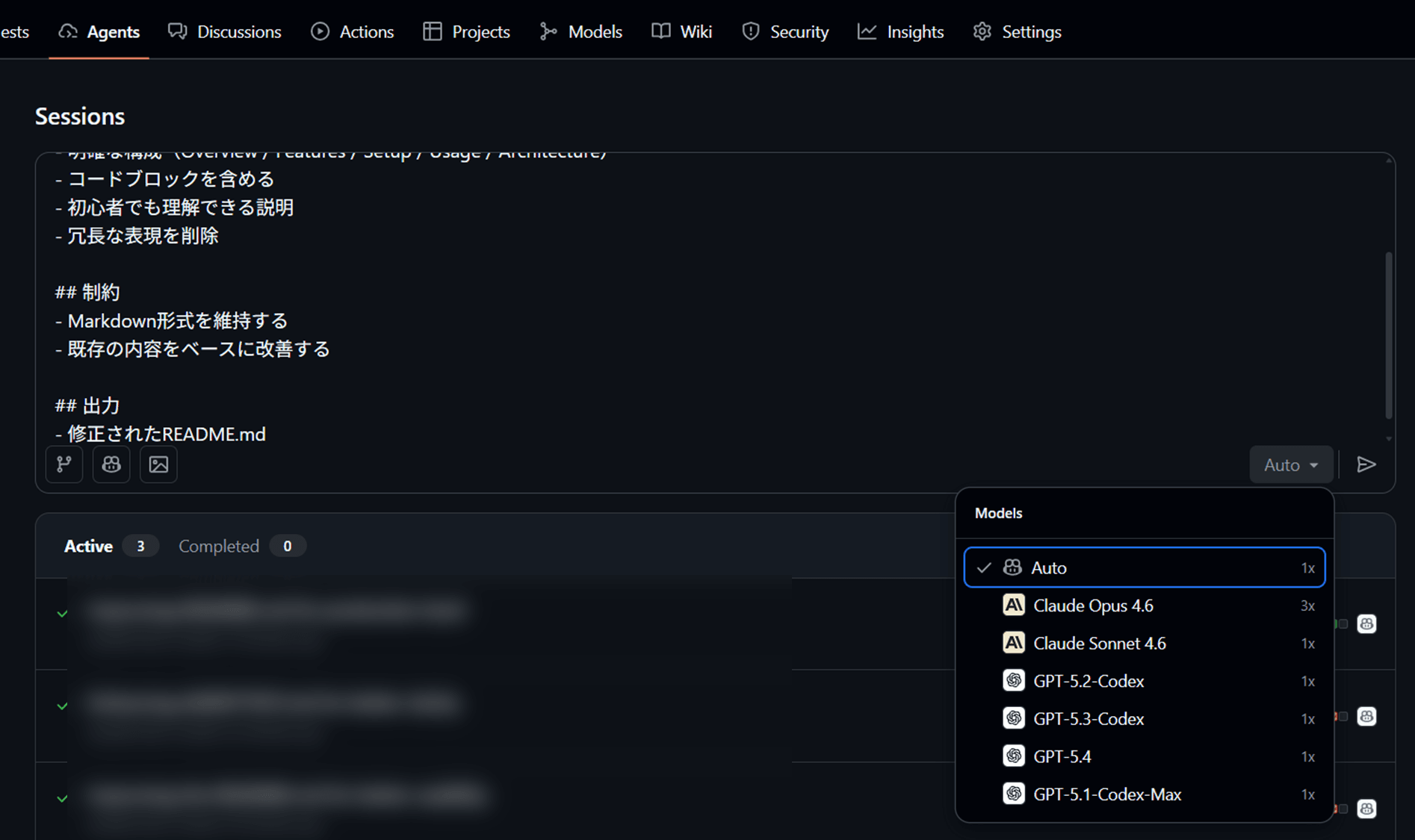Click the 'Models' header in the dropdown
The image size is (1415, 840).
coord(999,513)
